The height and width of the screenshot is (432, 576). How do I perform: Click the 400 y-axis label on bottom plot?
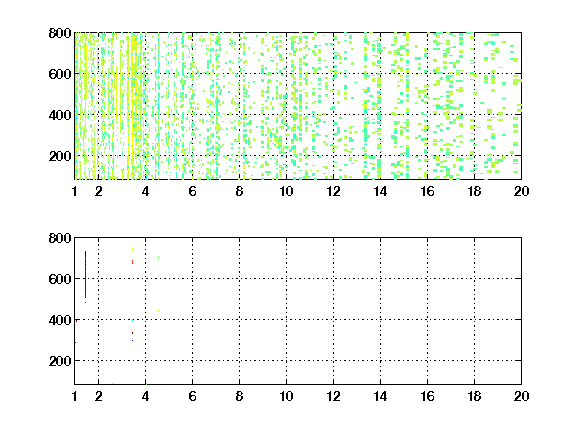point(60,320)
